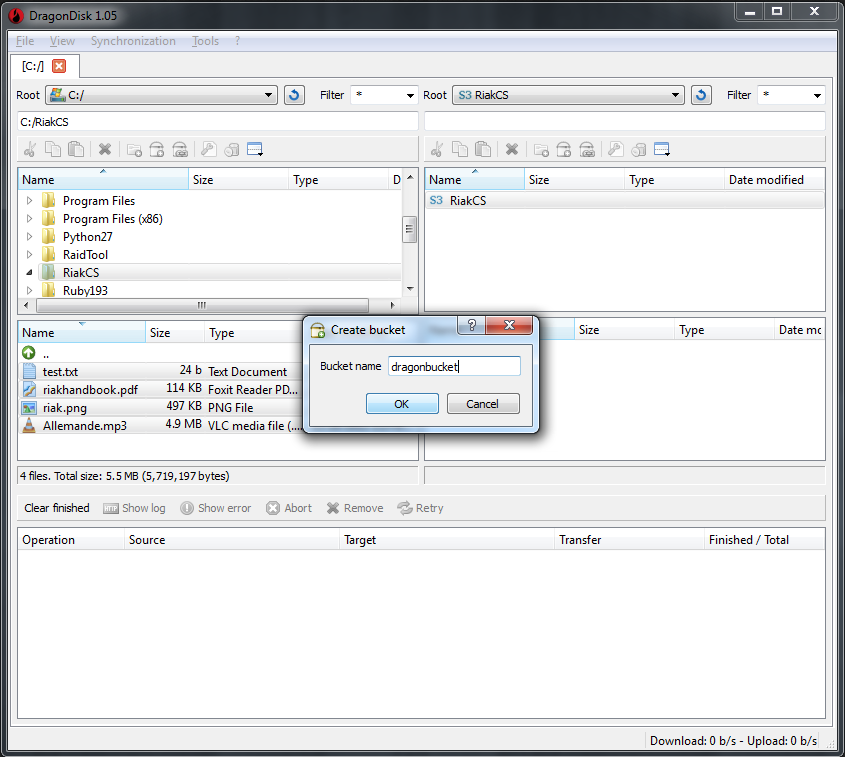Image resolution: width=845 pixels, height=757 pixels.
Task: Click inside the Bucket name field
Action: coord(454,366)
